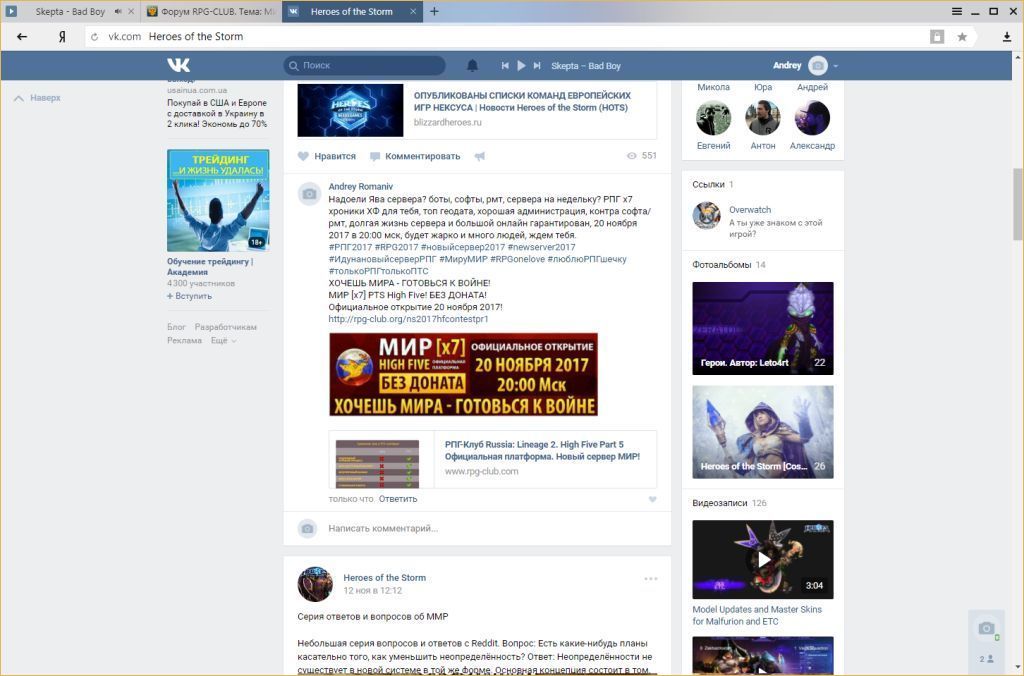Open notifications bell icon
Screen dimensions: 1024x676
pos(472,65)
